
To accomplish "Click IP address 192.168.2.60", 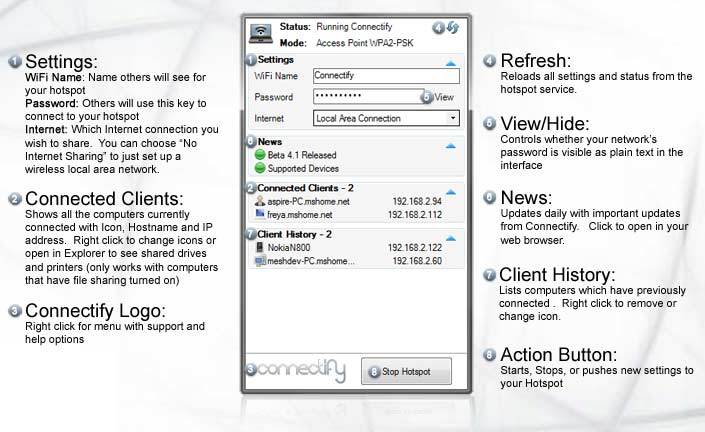I will point(417,261).
